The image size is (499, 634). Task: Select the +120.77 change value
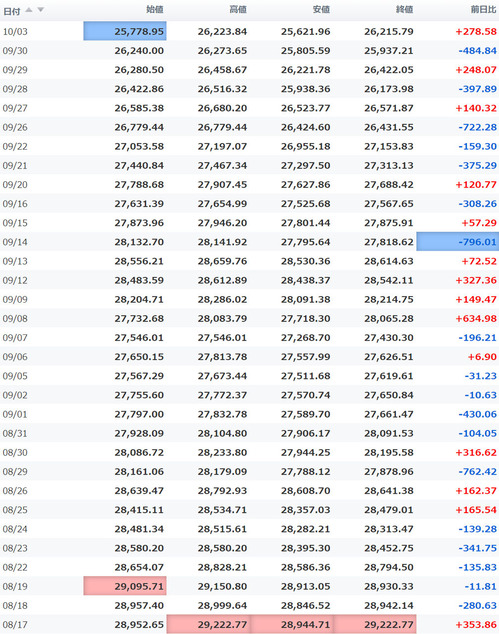tap(476, 184)
